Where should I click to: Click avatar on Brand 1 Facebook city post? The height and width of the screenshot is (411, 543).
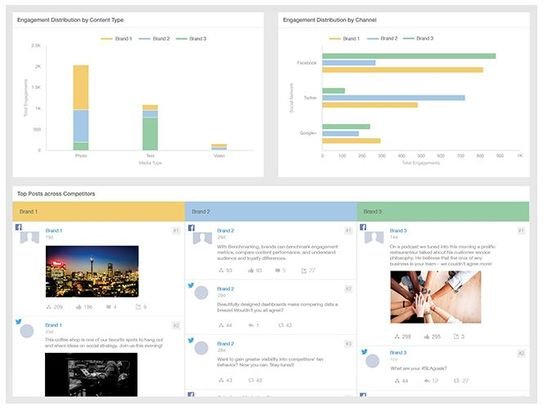click(29, 237)
